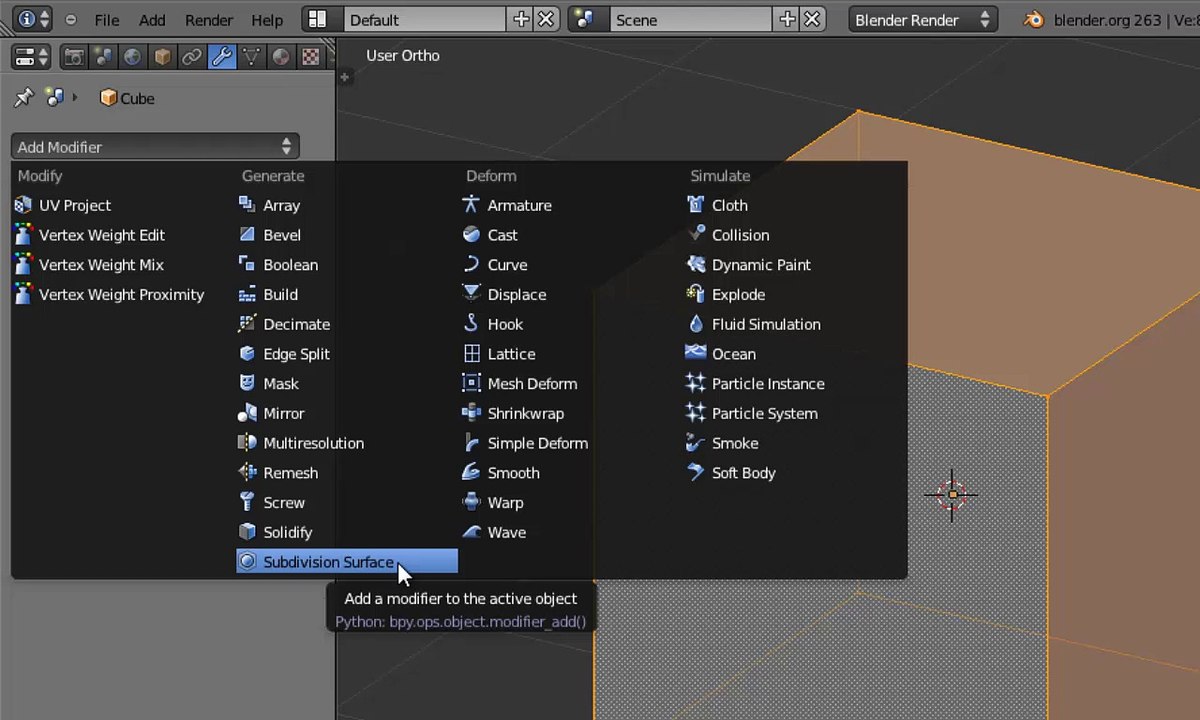1200x720 pixels.
Task: Add a Solidify modifier
Action: pyautogui.click(x=275, y=532)
